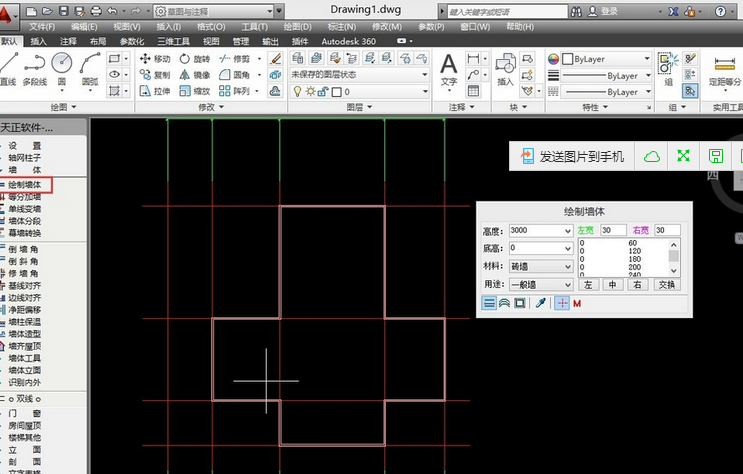Open the 标注(N) menu
743x474 pixels.
point(342,27)
